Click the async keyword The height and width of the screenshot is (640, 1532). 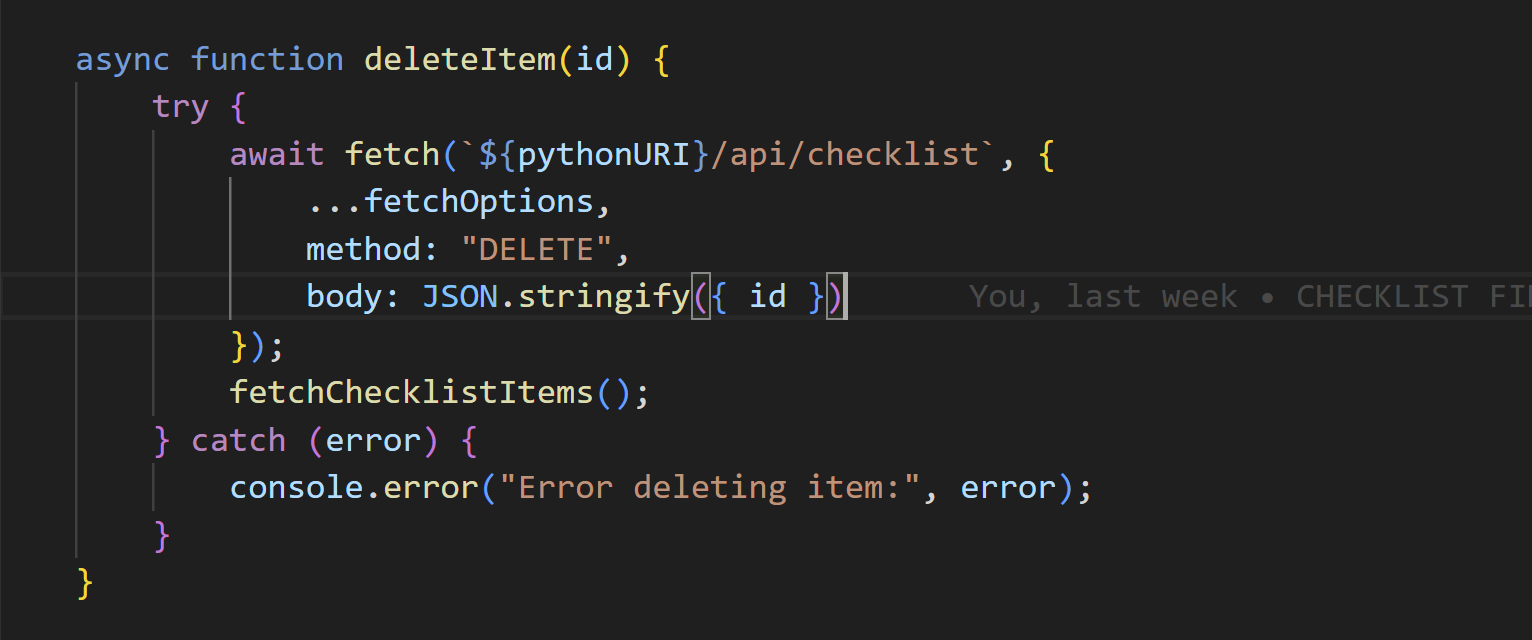click(x=123, y=60)
